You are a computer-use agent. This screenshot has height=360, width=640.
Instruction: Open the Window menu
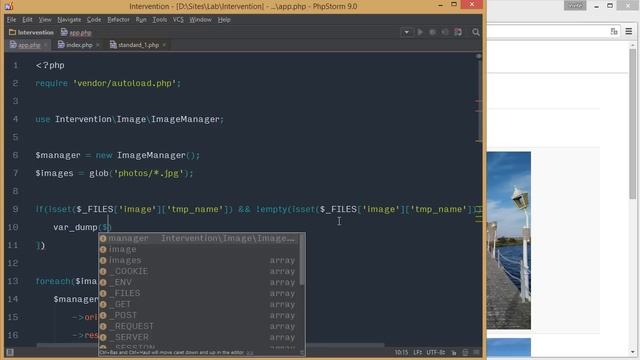(200, 20)
